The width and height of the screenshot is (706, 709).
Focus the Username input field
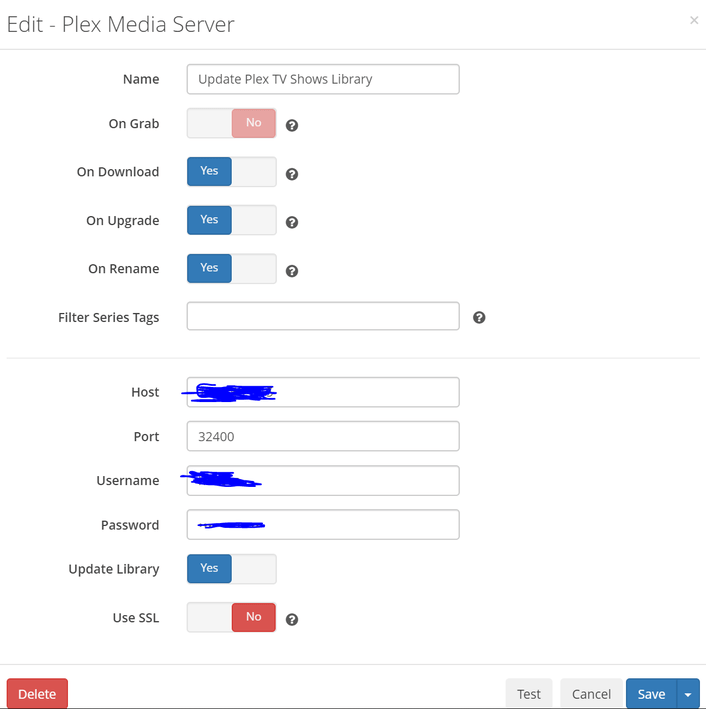(323, 481)
